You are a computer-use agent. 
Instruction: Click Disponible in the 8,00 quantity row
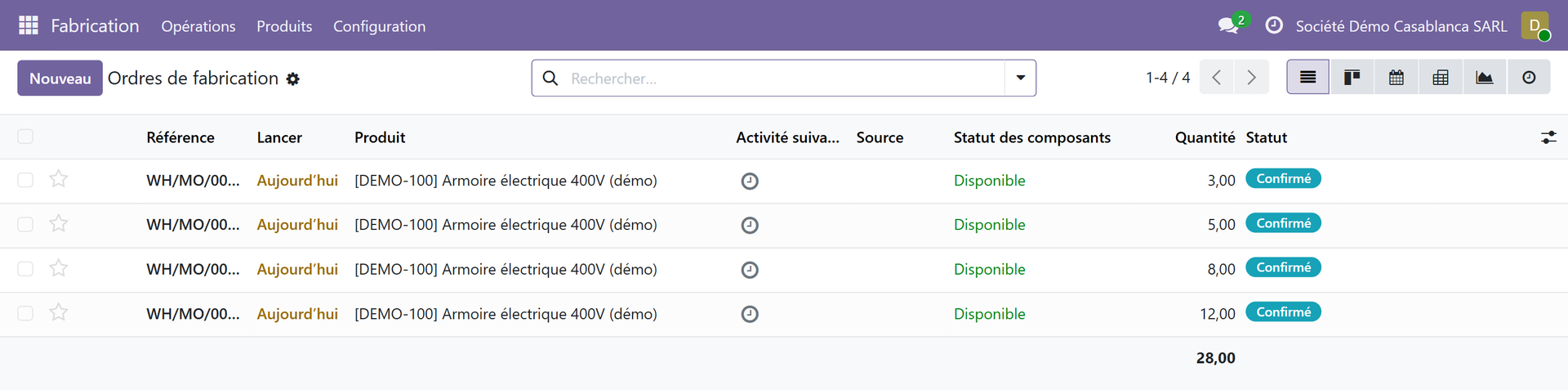click(x=990, y=269)
